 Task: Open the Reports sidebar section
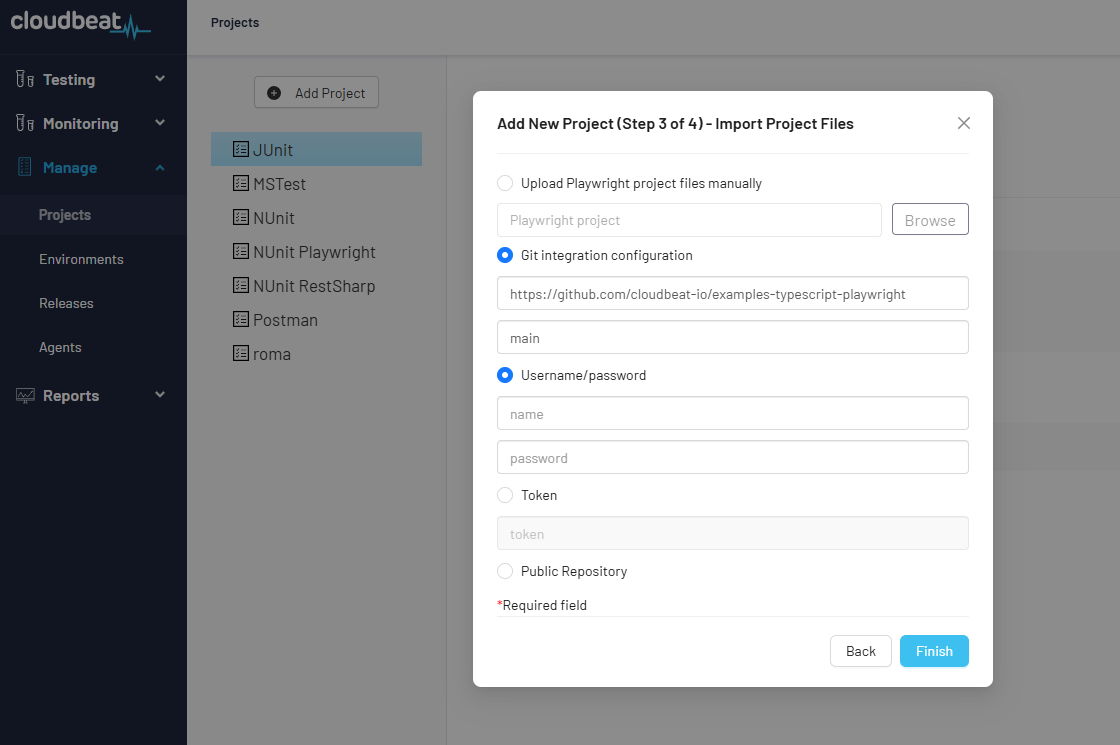71,396
